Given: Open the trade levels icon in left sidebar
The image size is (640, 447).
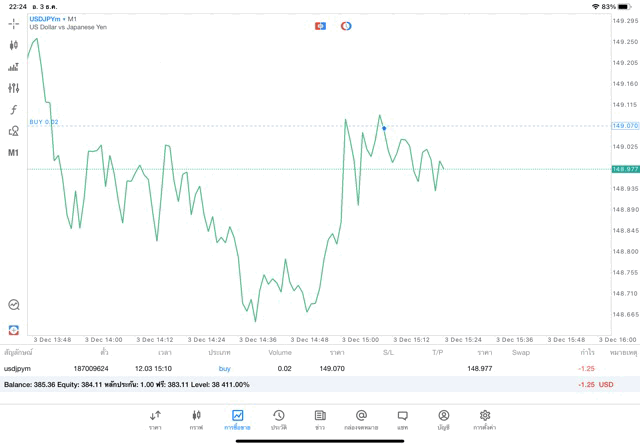Looking at the screenshot, I should pos(14,67).
